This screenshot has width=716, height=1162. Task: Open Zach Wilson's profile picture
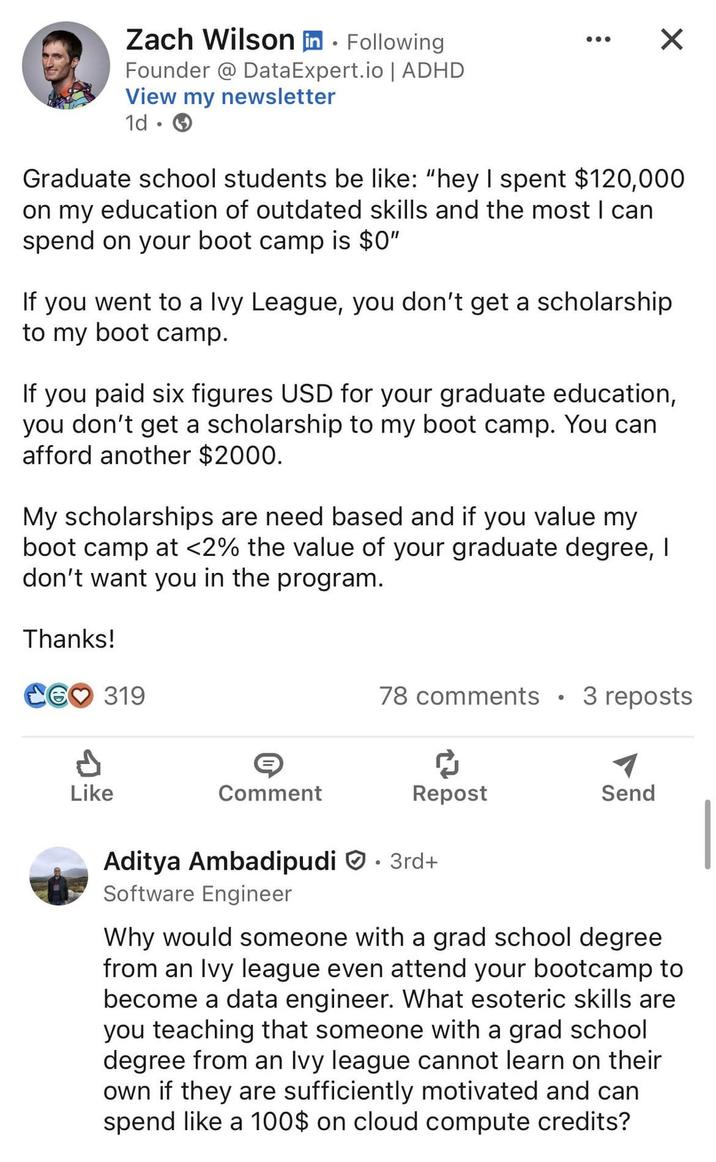pyautogui.click(x=65, y=66)
